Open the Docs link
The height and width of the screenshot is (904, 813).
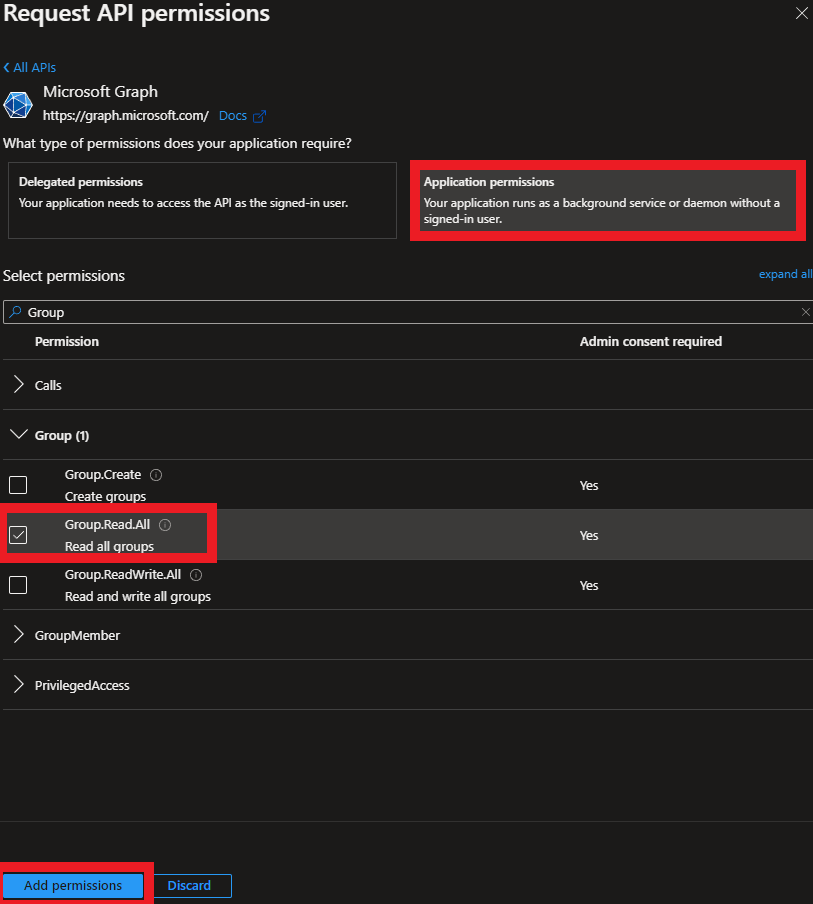coord(233,116)
